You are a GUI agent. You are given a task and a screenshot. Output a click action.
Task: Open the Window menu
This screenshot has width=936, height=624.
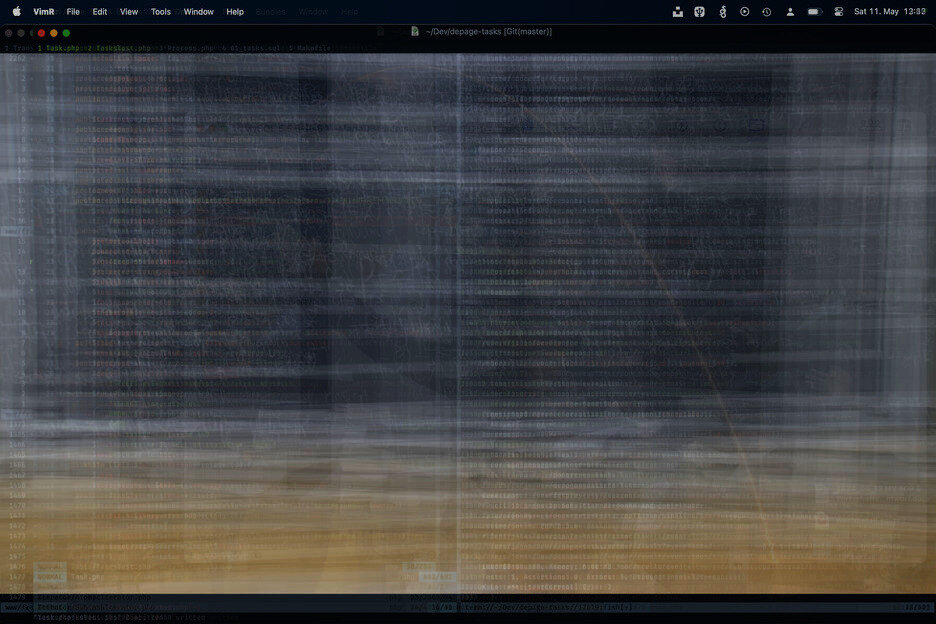(198, 11)
